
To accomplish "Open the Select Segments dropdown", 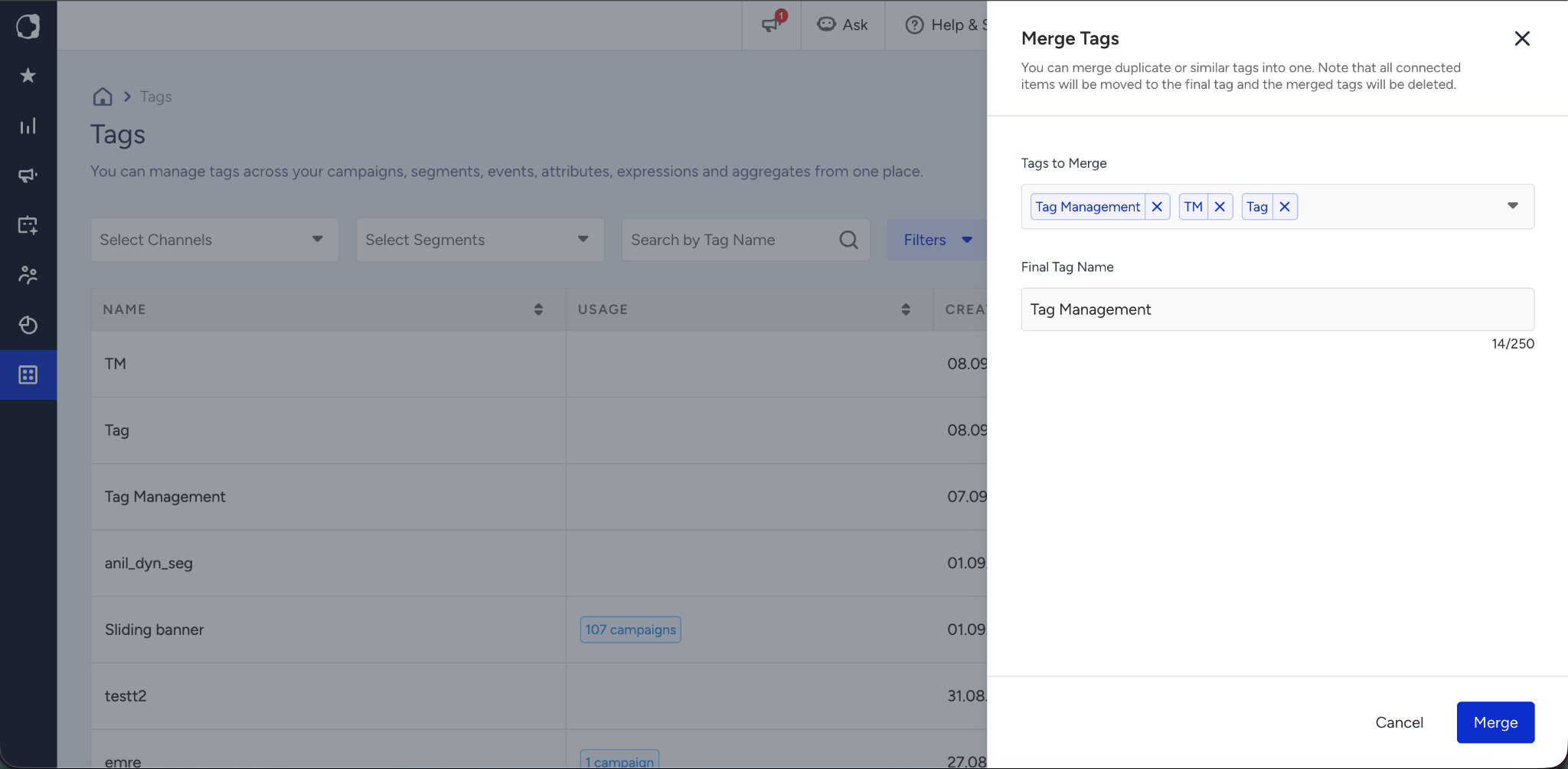I will pos(480,240).
